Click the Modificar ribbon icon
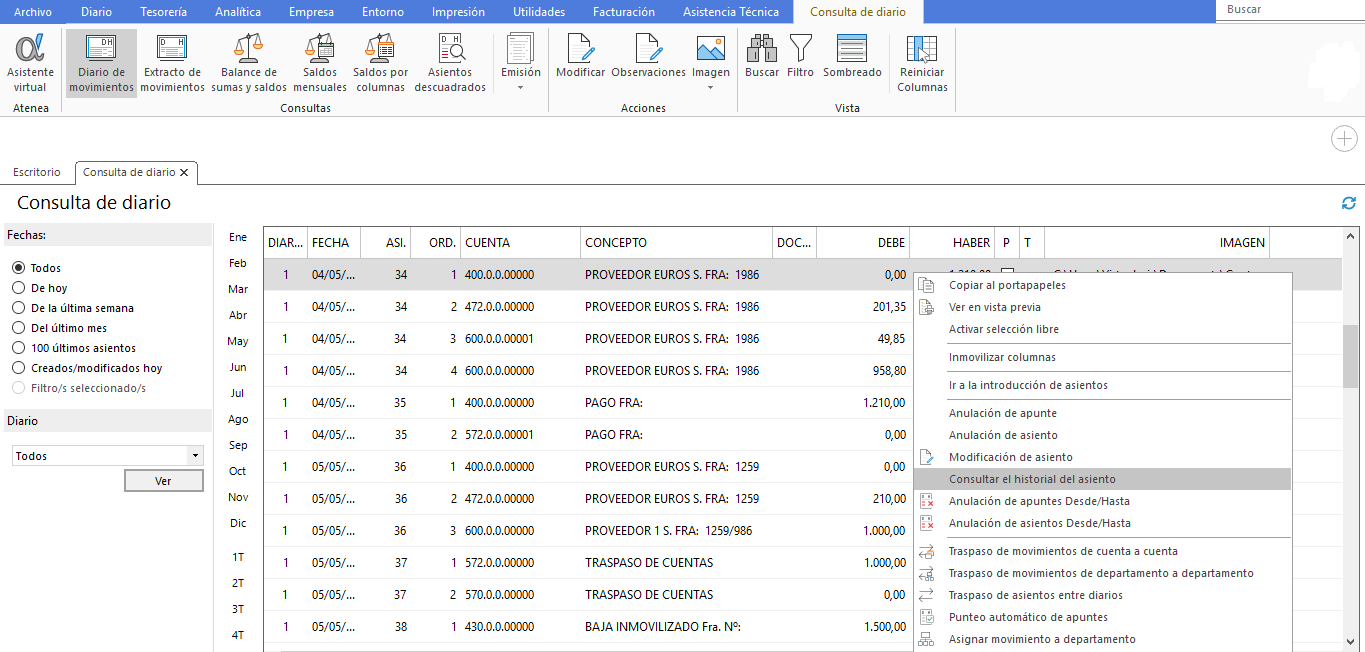 point(581,56)
